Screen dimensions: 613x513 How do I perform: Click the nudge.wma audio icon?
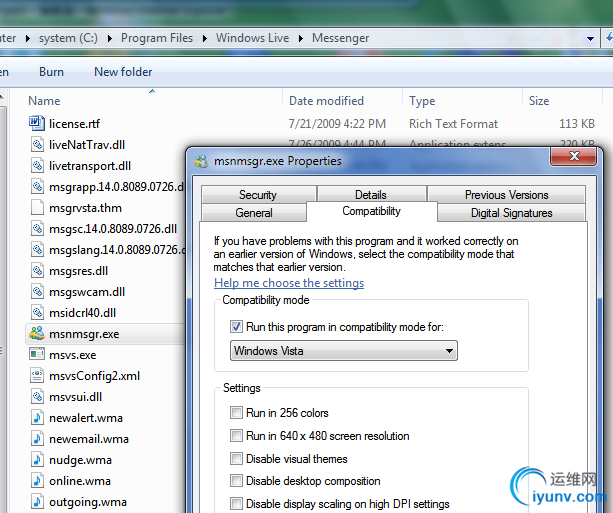click(37, 460)
